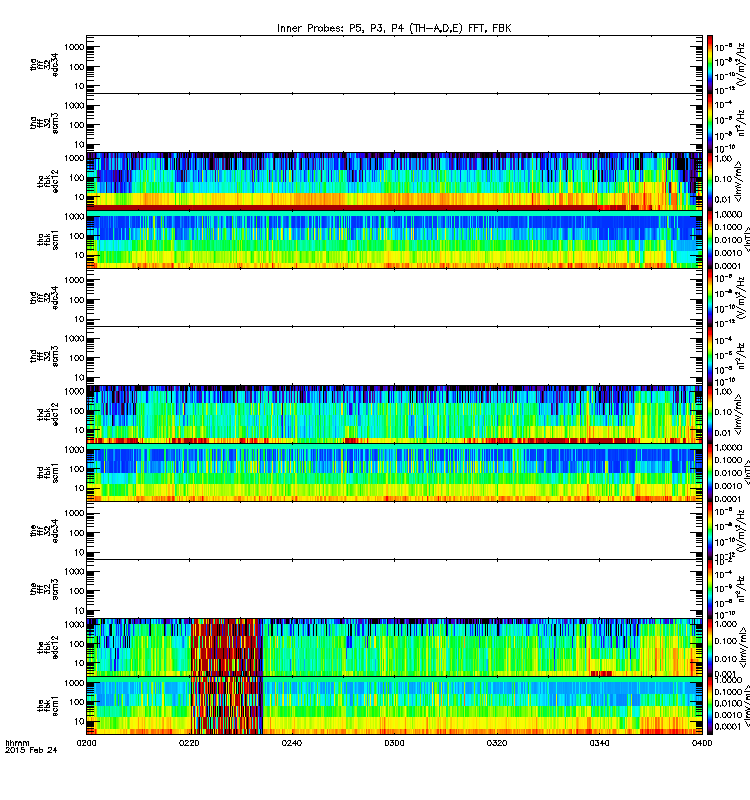The image size is (750, 800).
Task: Click the "tha fff 32 scm3" panel label
Action: click(x=44, y=123)
